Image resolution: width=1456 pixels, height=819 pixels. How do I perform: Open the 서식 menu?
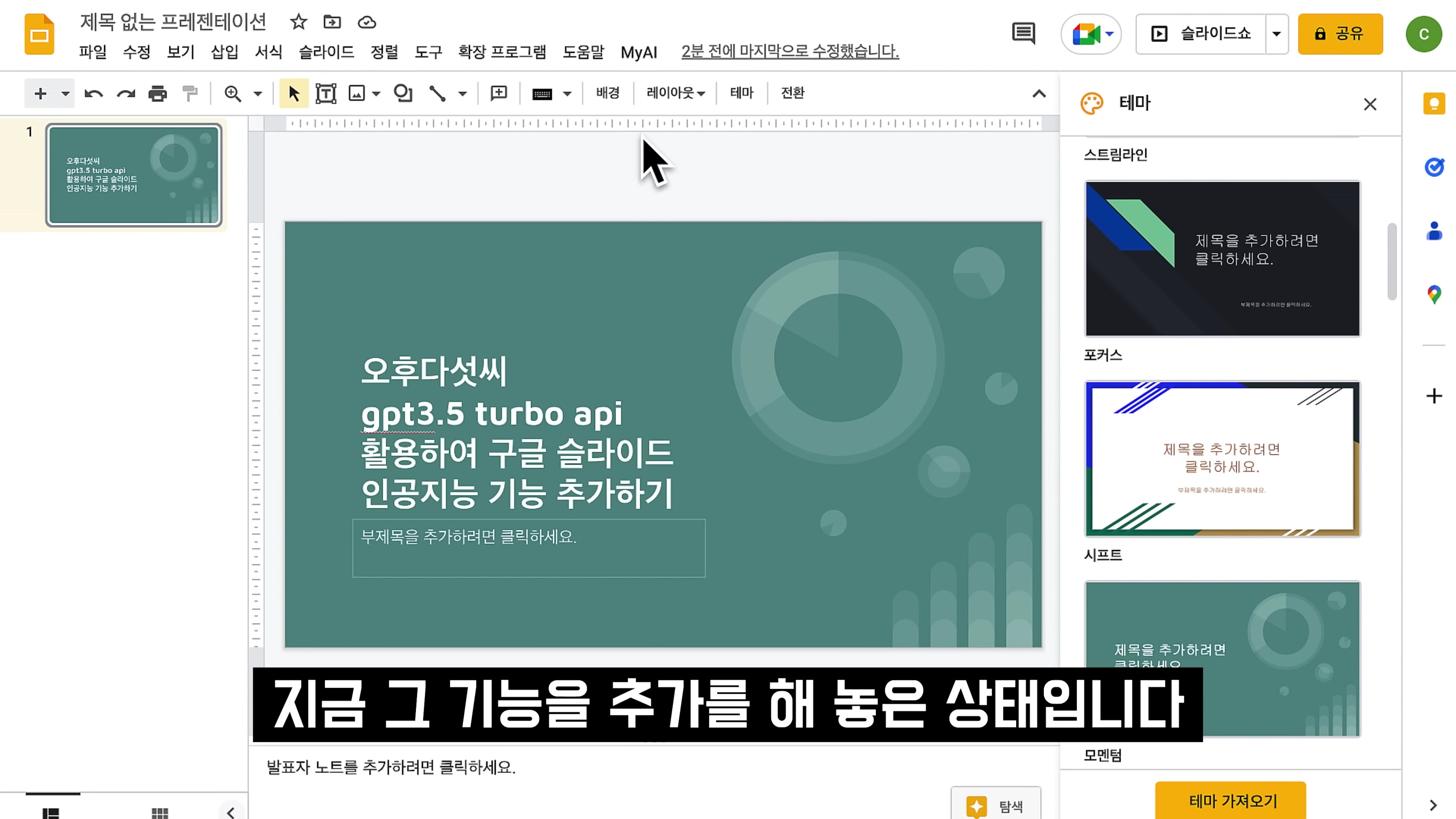(269, 52)
